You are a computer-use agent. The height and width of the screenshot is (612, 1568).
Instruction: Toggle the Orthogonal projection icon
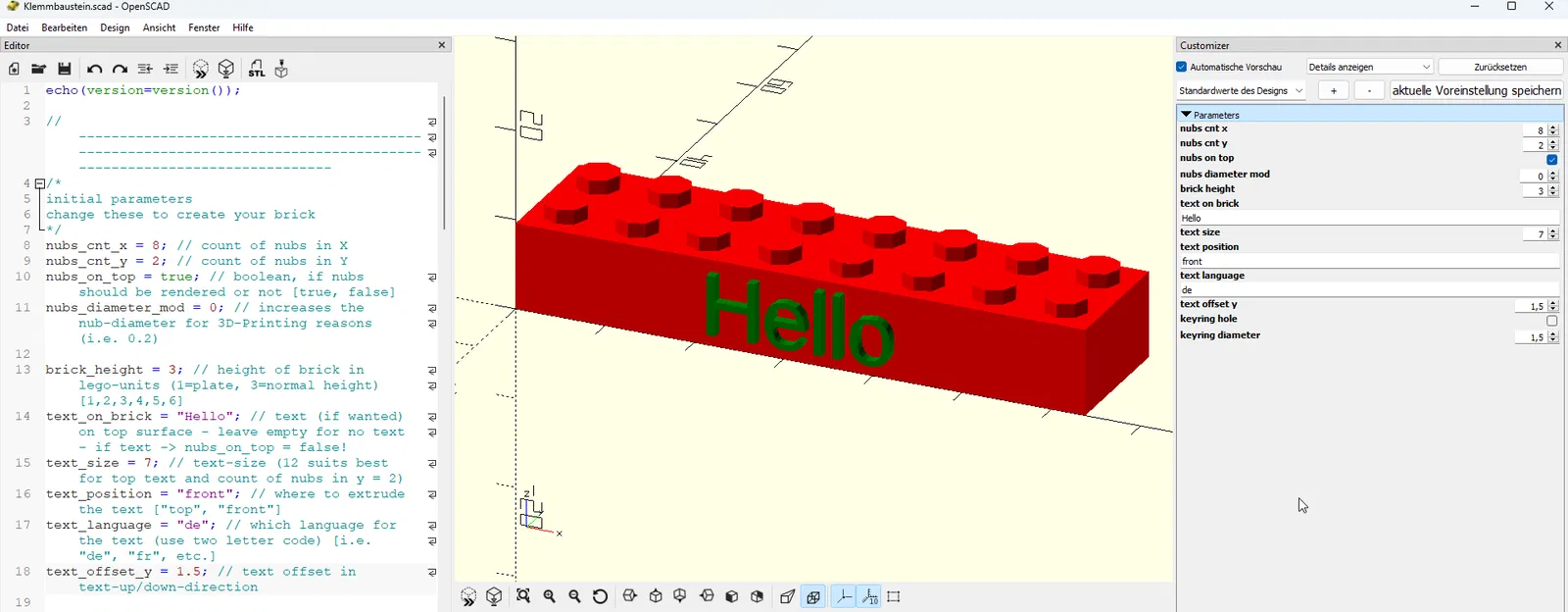[813, 596]
